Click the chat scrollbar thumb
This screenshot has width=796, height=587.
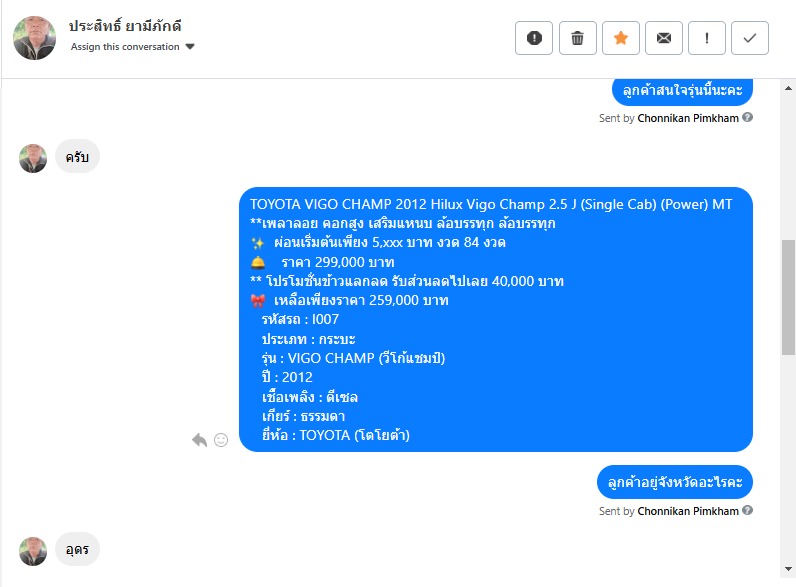[788, 297]
